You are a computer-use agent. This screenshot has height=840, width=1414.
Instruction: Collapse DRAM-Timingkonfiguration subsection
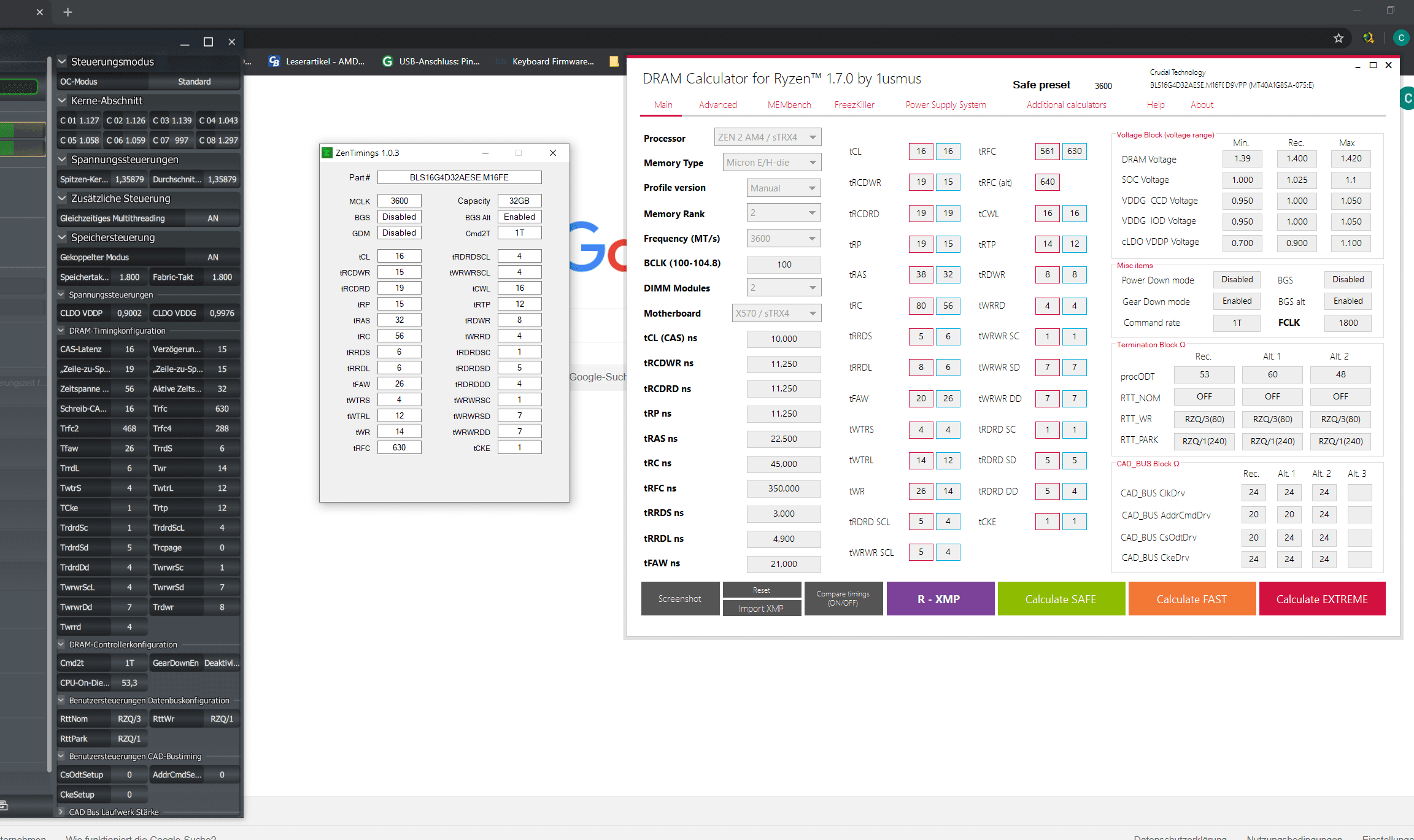click(x=61, y=331)
